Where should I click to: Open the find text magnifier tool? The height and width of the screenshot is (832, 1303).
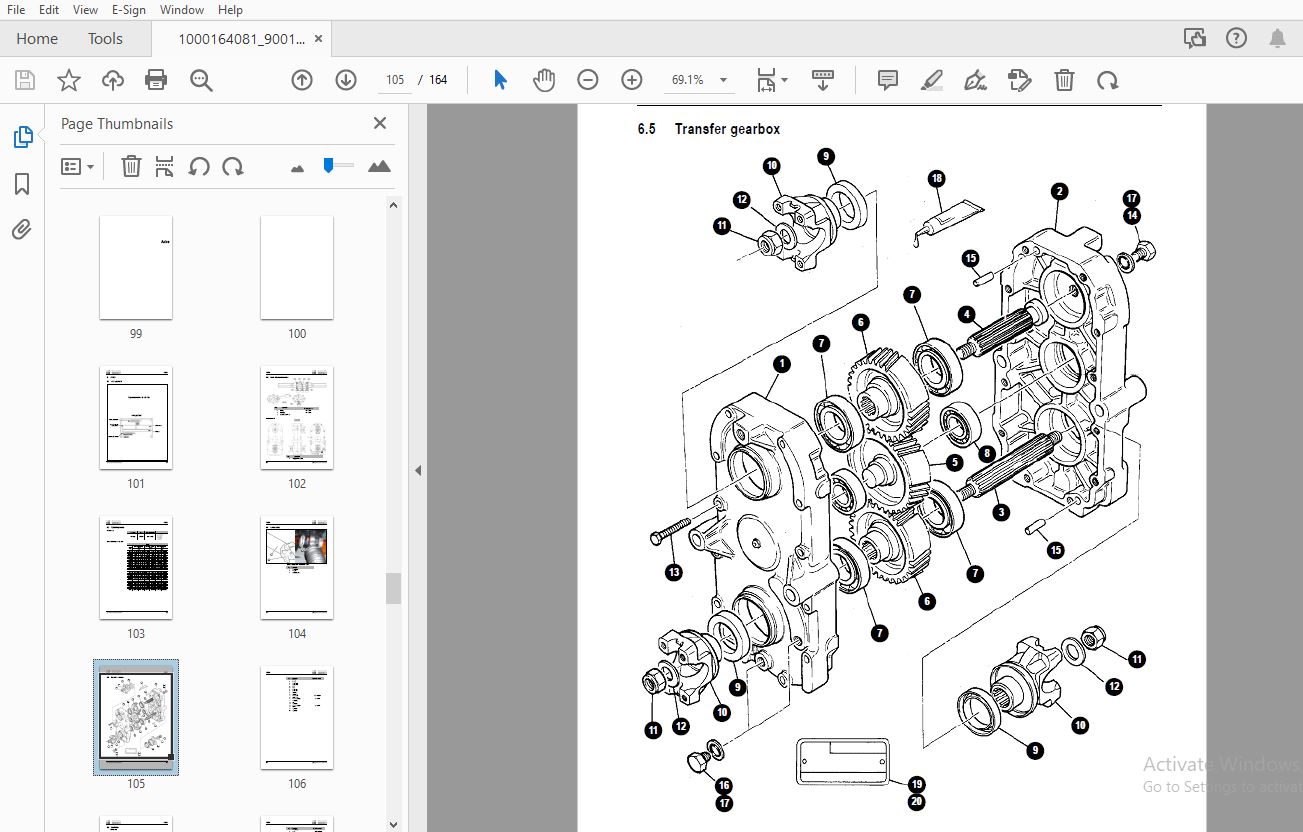coord(201,80)
